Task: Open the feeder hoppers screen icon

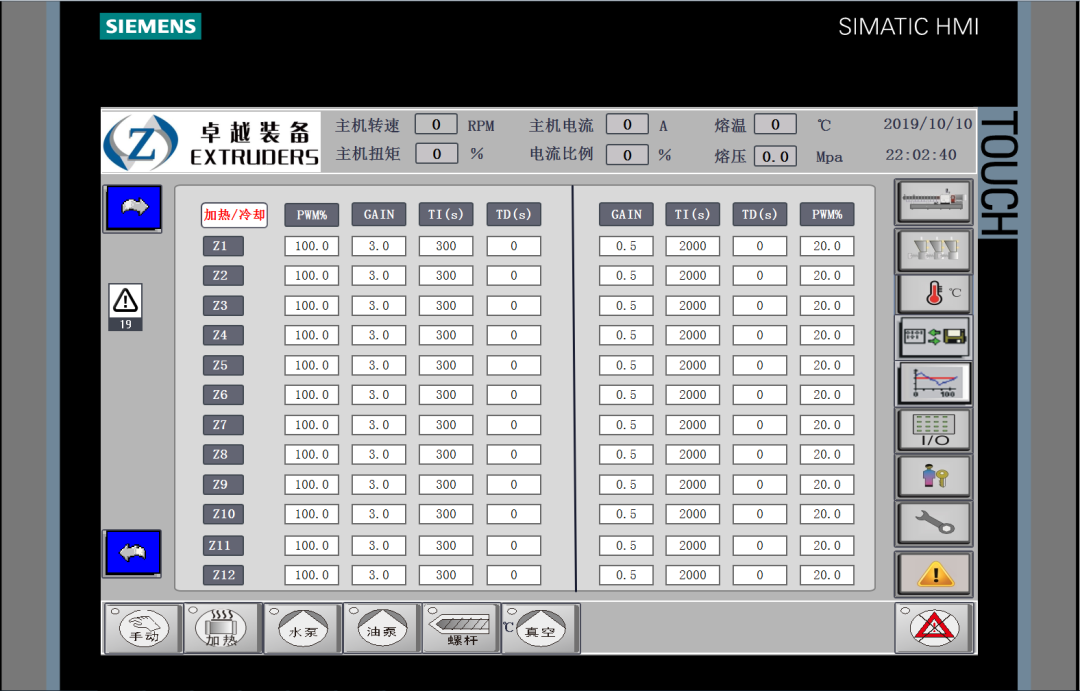Action: pos(933,248)
